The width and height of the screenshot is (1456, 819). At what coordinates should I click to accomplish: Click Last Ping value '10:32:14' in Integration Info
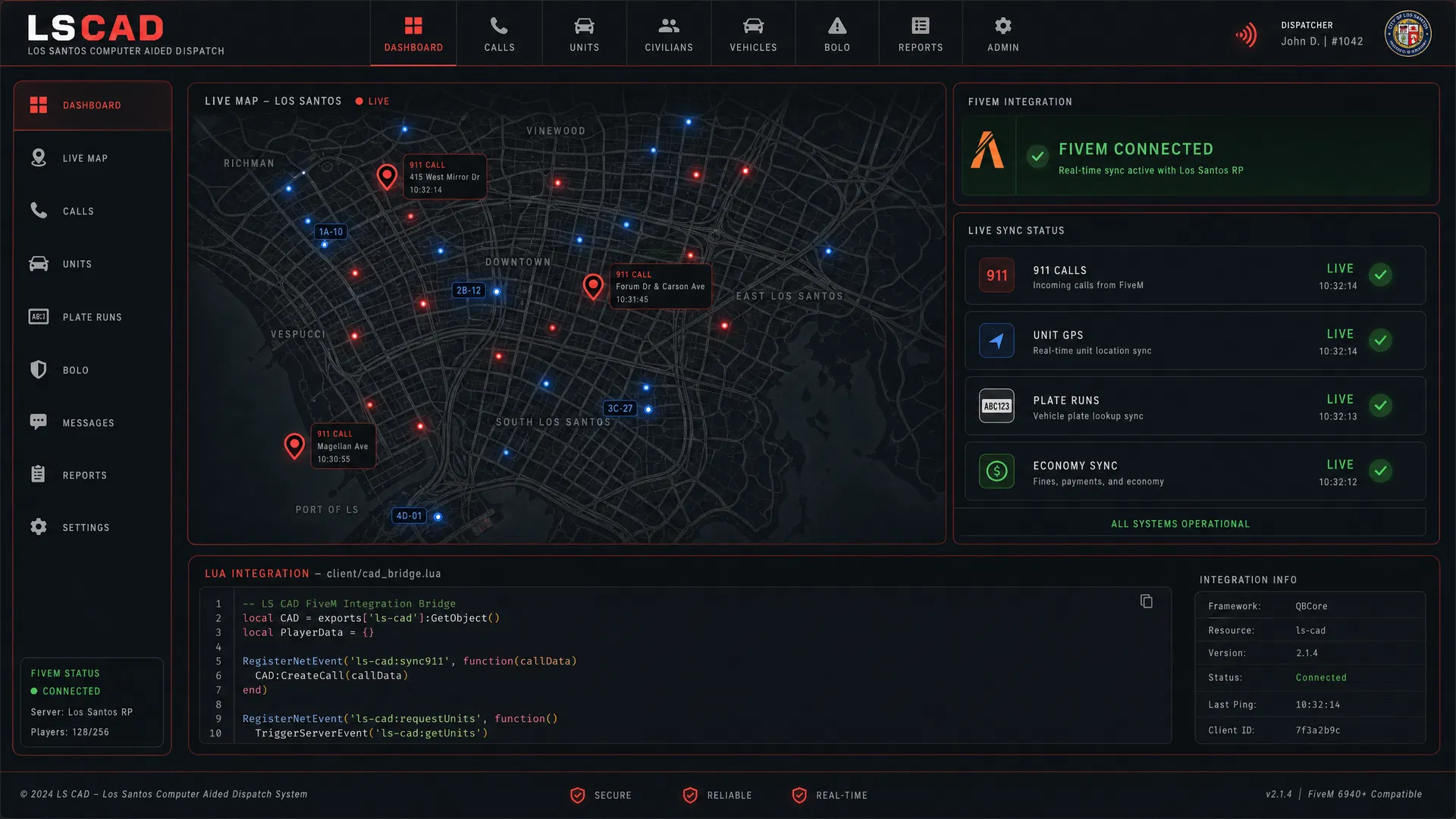[1318, 704]
